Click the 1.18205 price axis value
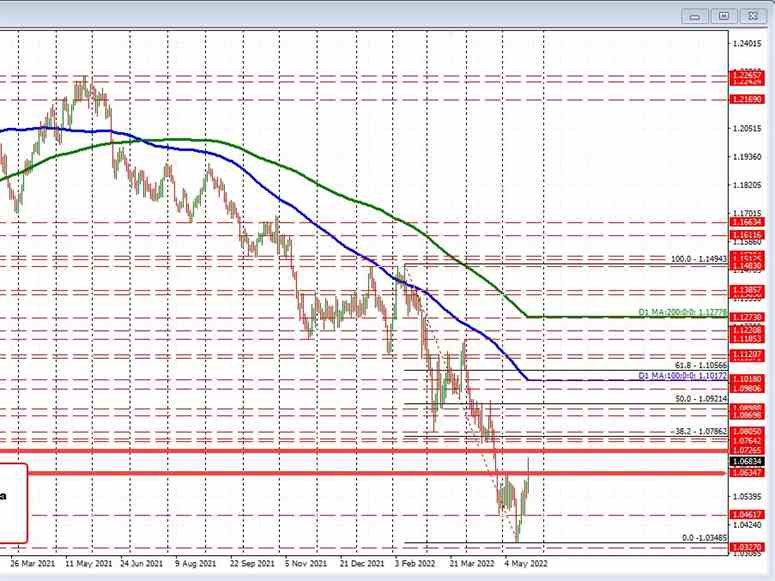Viewport: 775px width, 581px height. tap(747, 185)
